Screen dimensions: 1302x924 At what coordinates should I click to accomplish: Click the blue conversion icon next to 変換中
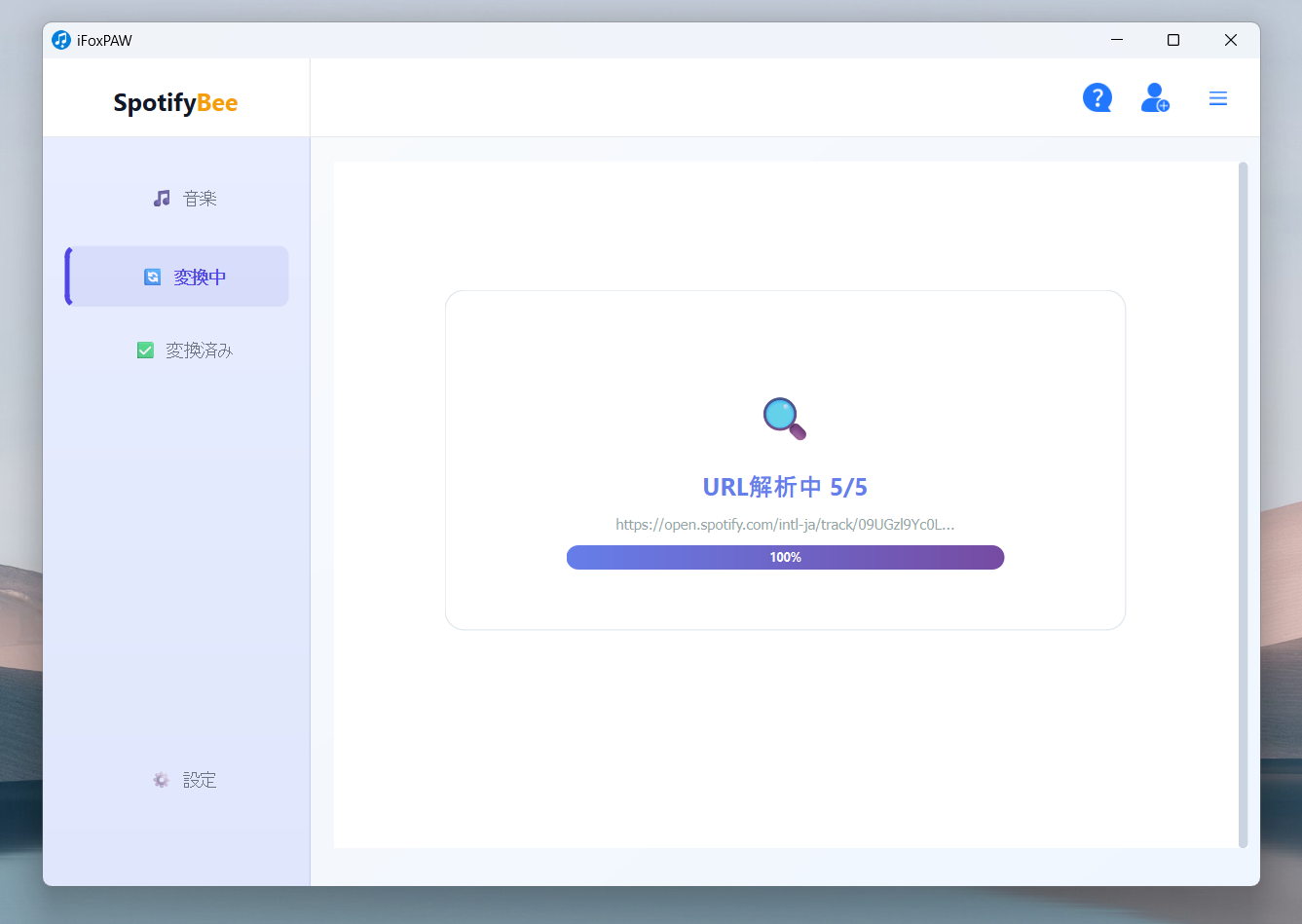(152, 277)
